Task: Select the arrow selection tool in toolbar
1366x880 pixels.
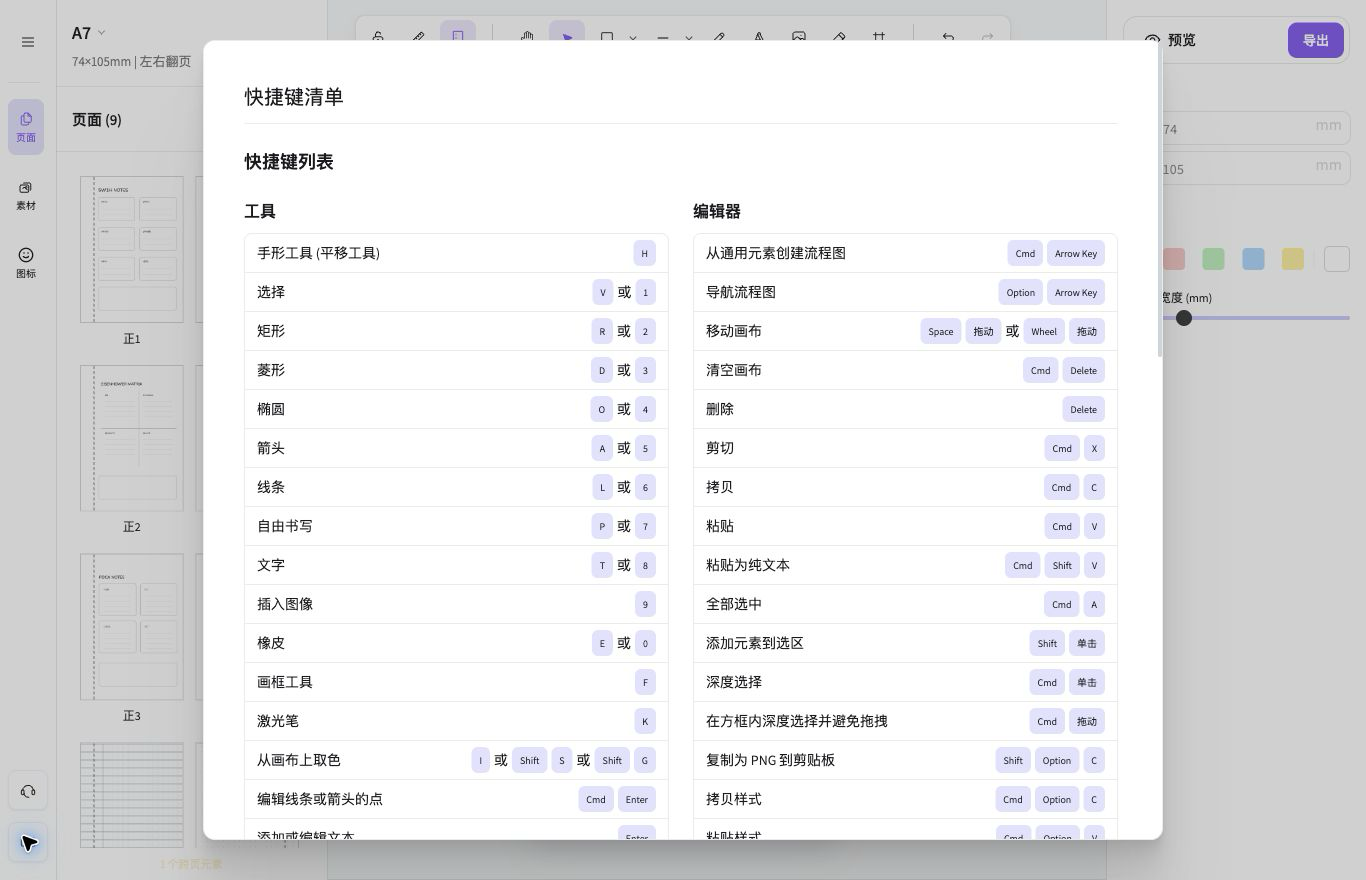Action: pos(567,37)
